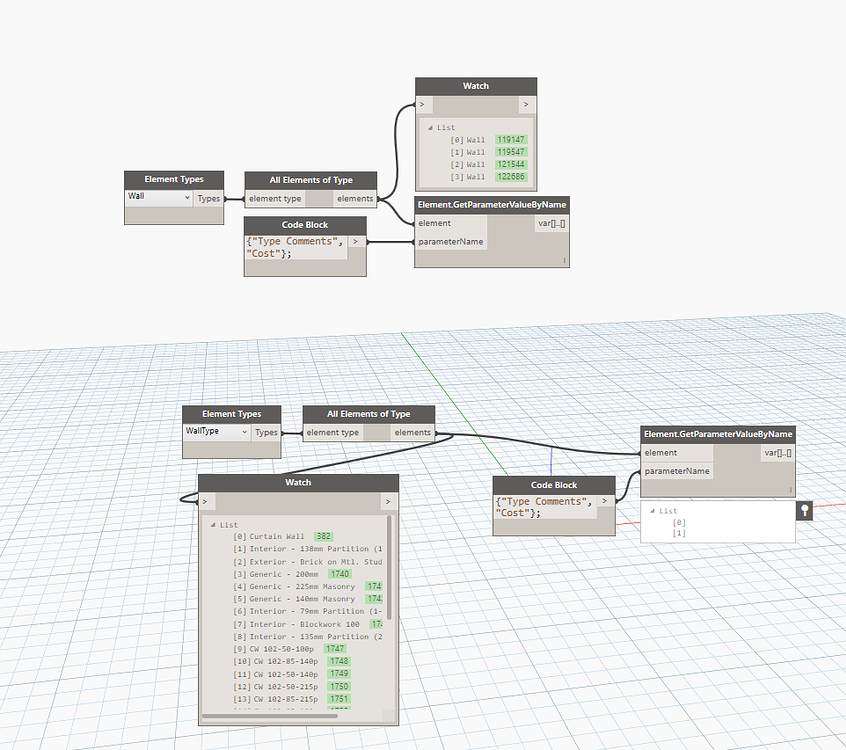Select the lower Watch node by its header
Viewport: 846px width, 750px height.
298,481
